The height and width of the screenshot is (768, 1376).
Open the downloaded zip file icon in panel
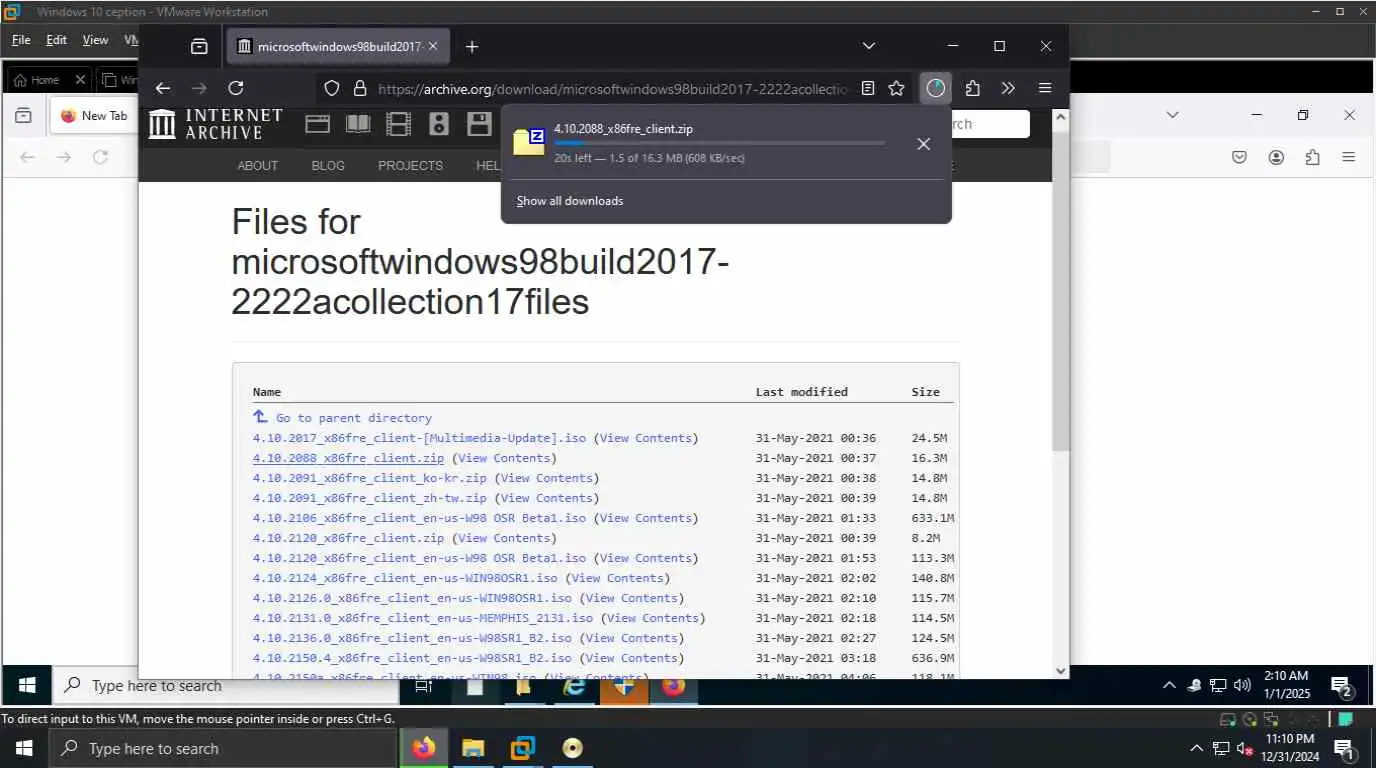click(x=528, y=141)
